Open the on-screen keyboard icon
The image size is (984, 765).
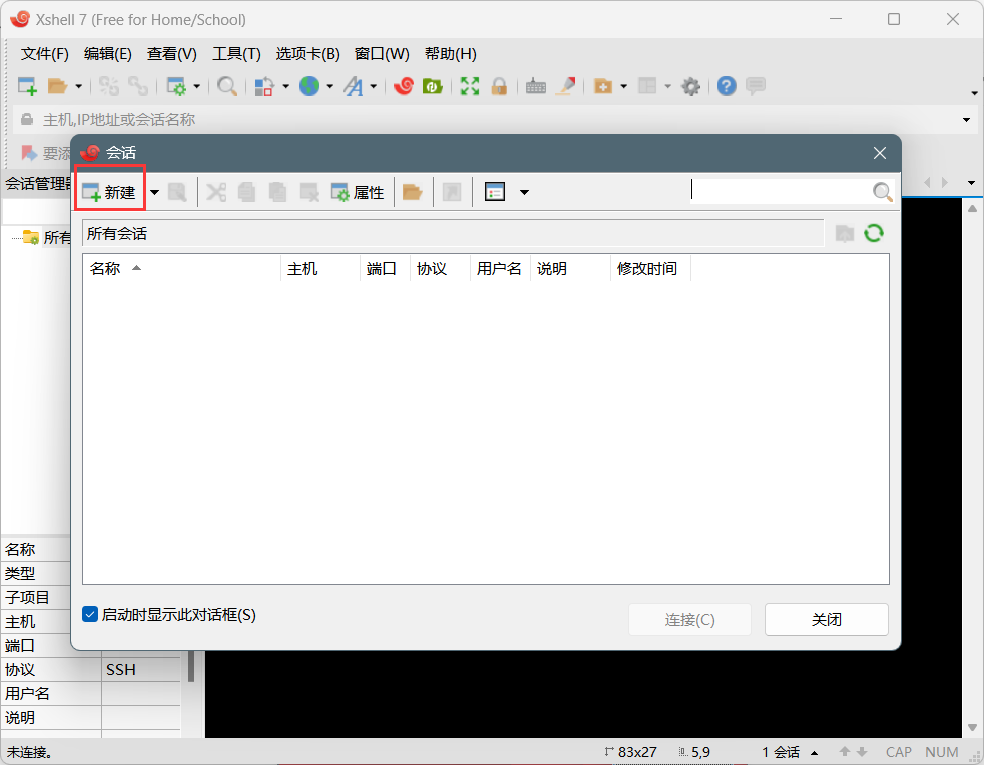coord(535,86)
